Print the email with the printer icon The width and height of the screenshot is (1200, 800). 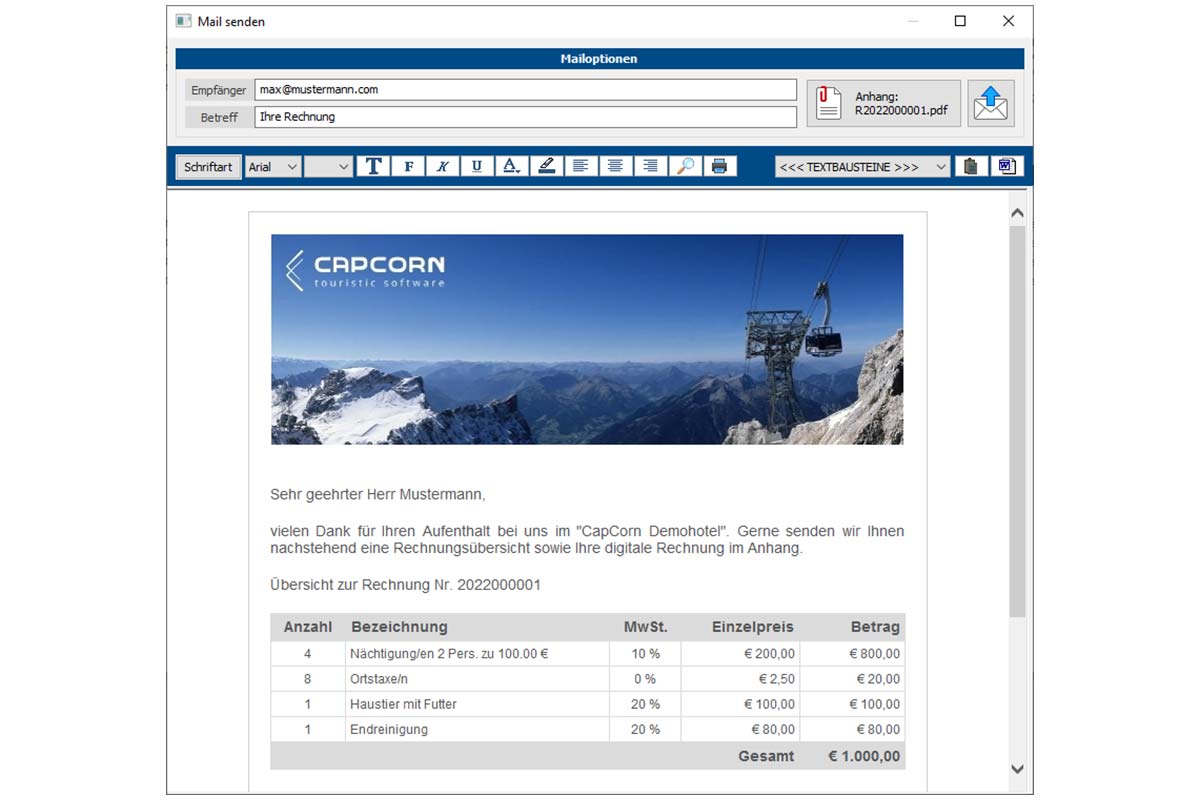click(719, 167)
